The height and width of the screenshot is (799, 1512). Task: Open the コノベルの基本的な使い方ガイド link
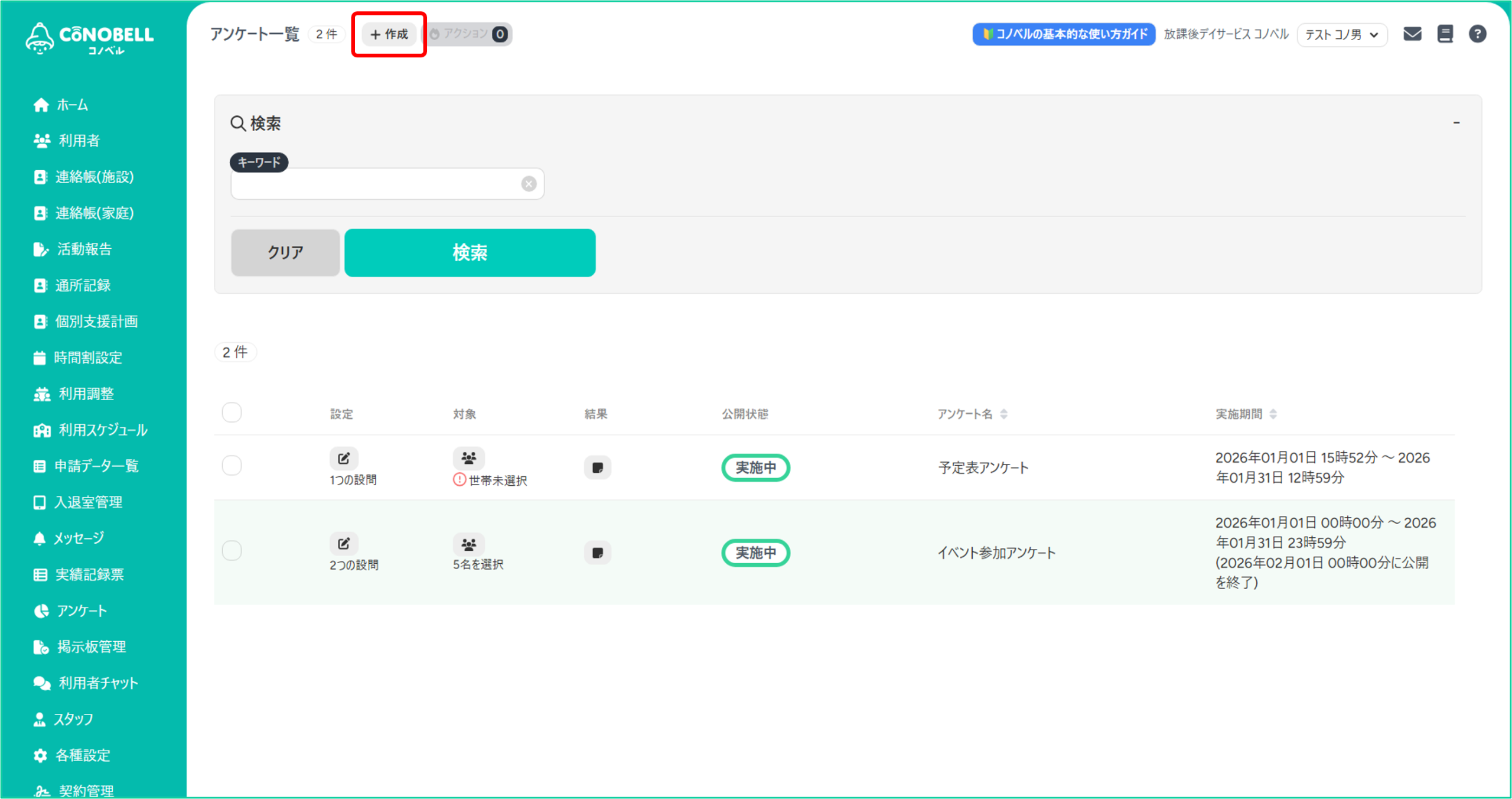[x=1064, y=34]
